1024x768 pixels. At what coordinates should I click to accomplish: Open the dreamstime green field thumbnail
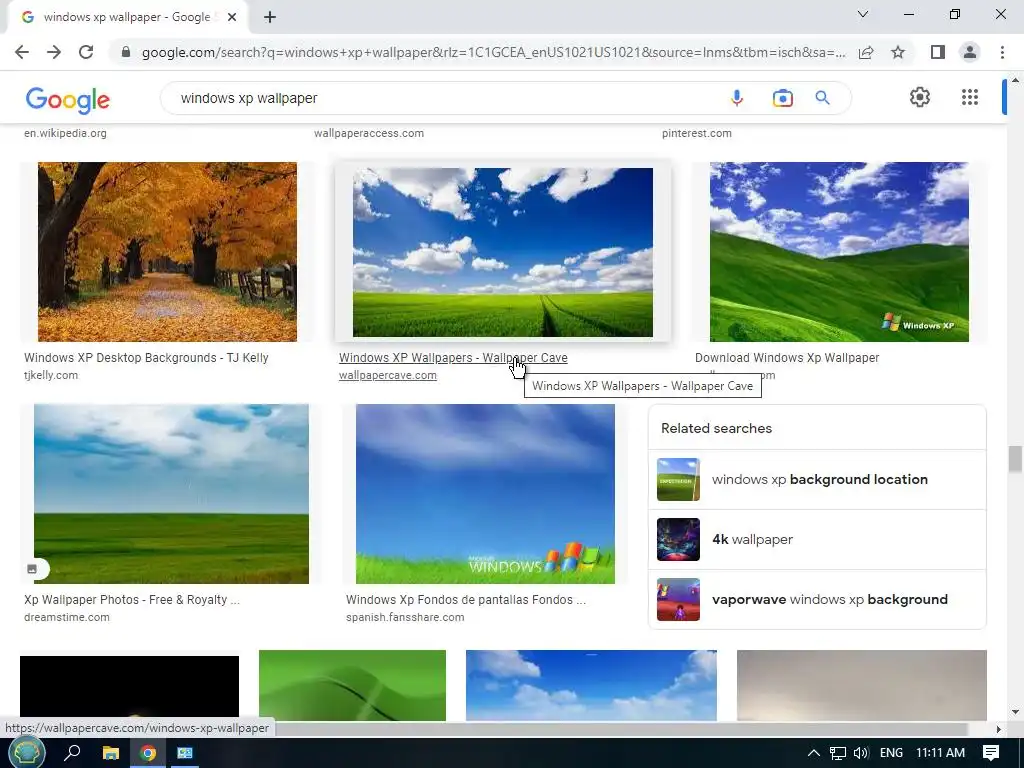(x=171, y=494)
